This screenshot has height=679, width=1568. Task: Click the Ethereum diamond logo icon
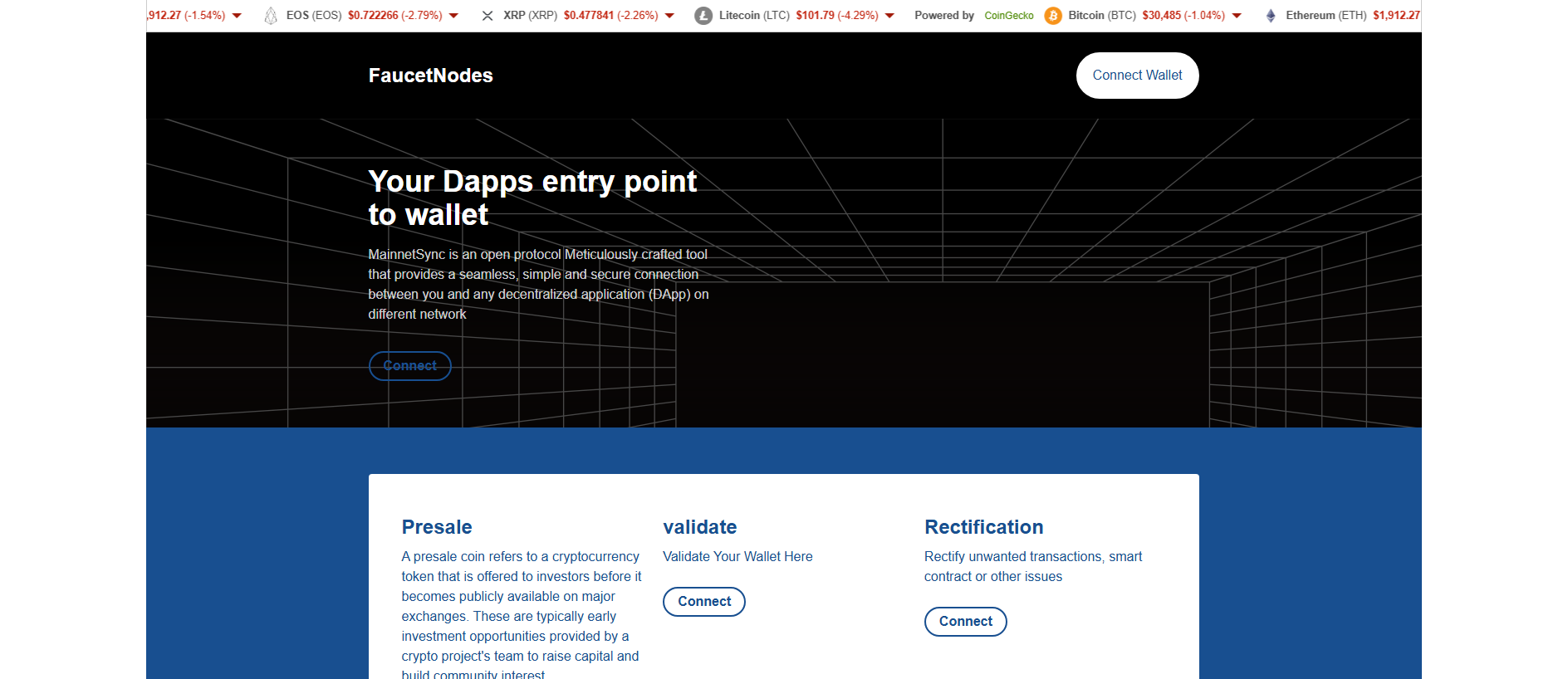pos(1271,16)
